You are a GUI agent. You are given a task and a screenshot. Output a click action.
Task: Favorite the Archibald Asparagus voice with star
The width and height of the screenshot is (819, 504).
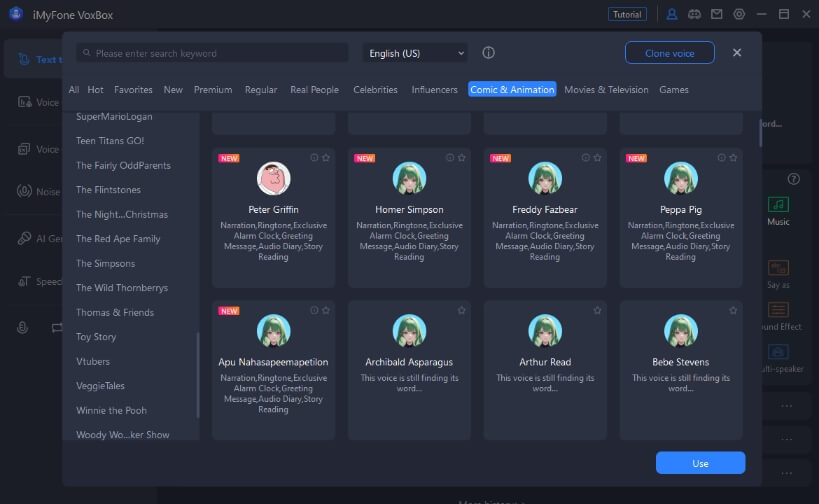coord(462,310)
